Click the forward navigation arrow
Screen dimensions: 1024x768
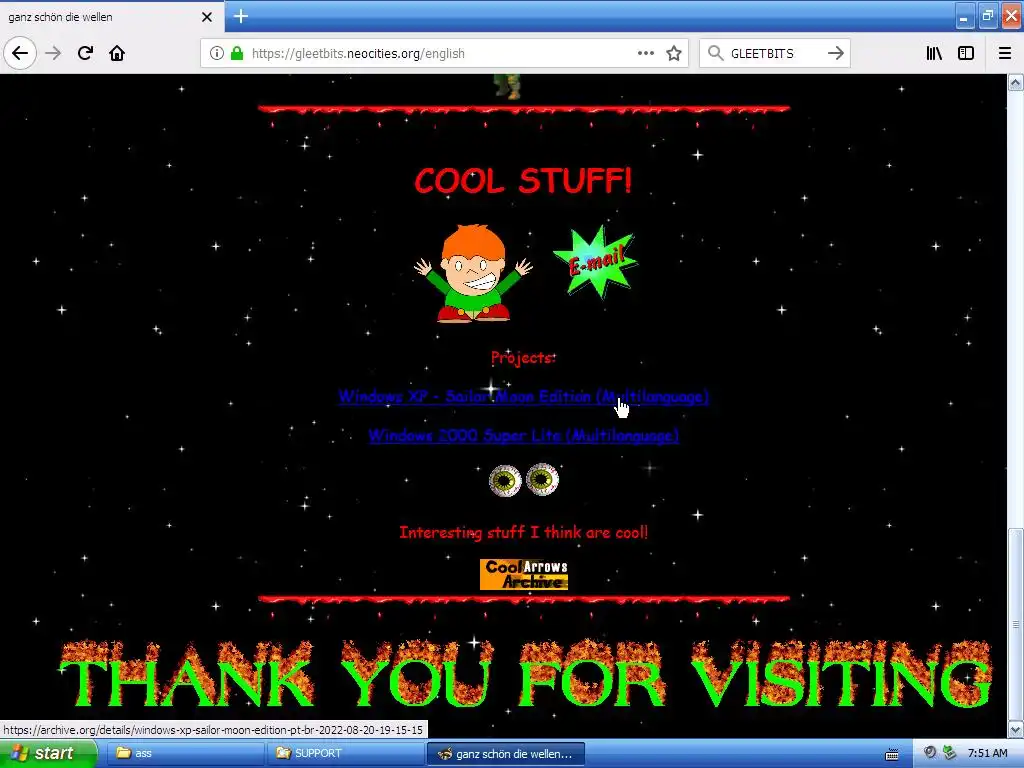pos(54,53)
